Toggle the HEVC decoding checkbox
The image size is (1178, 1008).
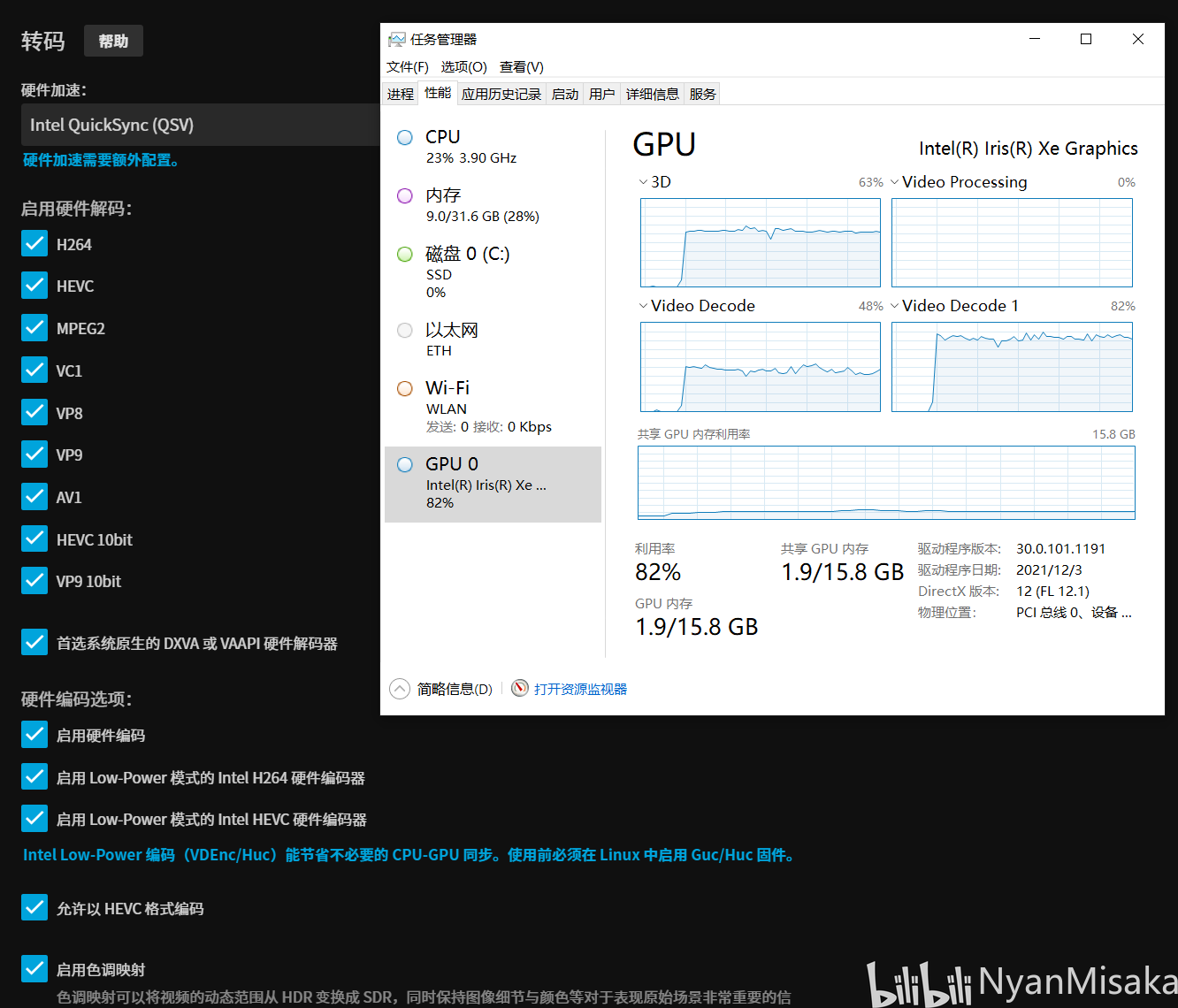coord(34,285)
